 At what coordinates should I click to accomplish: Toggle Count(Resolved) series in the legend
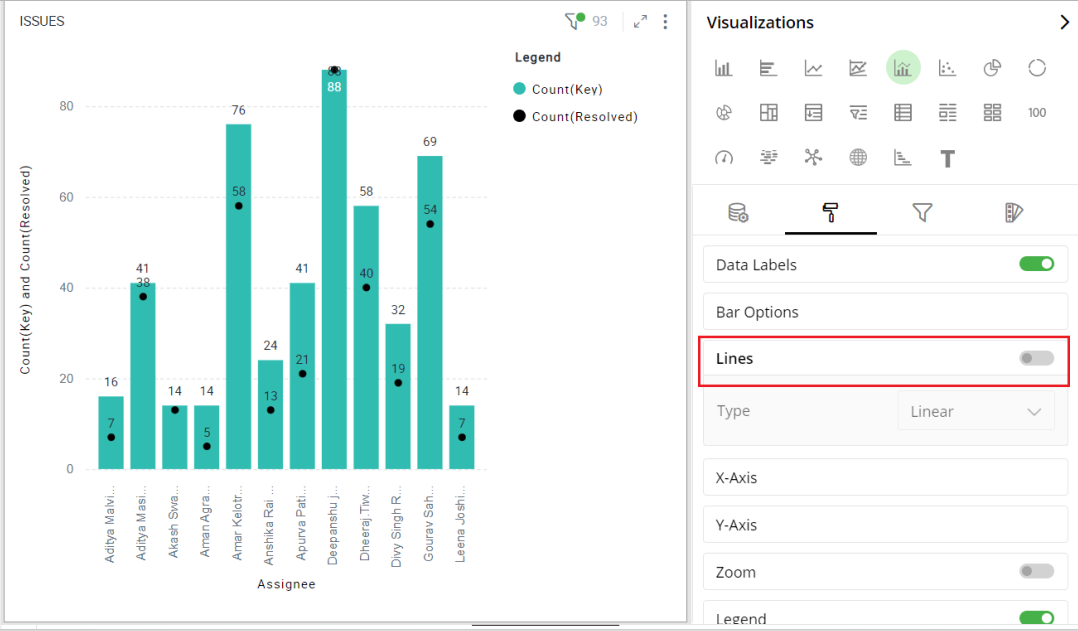click(x=575, y=116)
